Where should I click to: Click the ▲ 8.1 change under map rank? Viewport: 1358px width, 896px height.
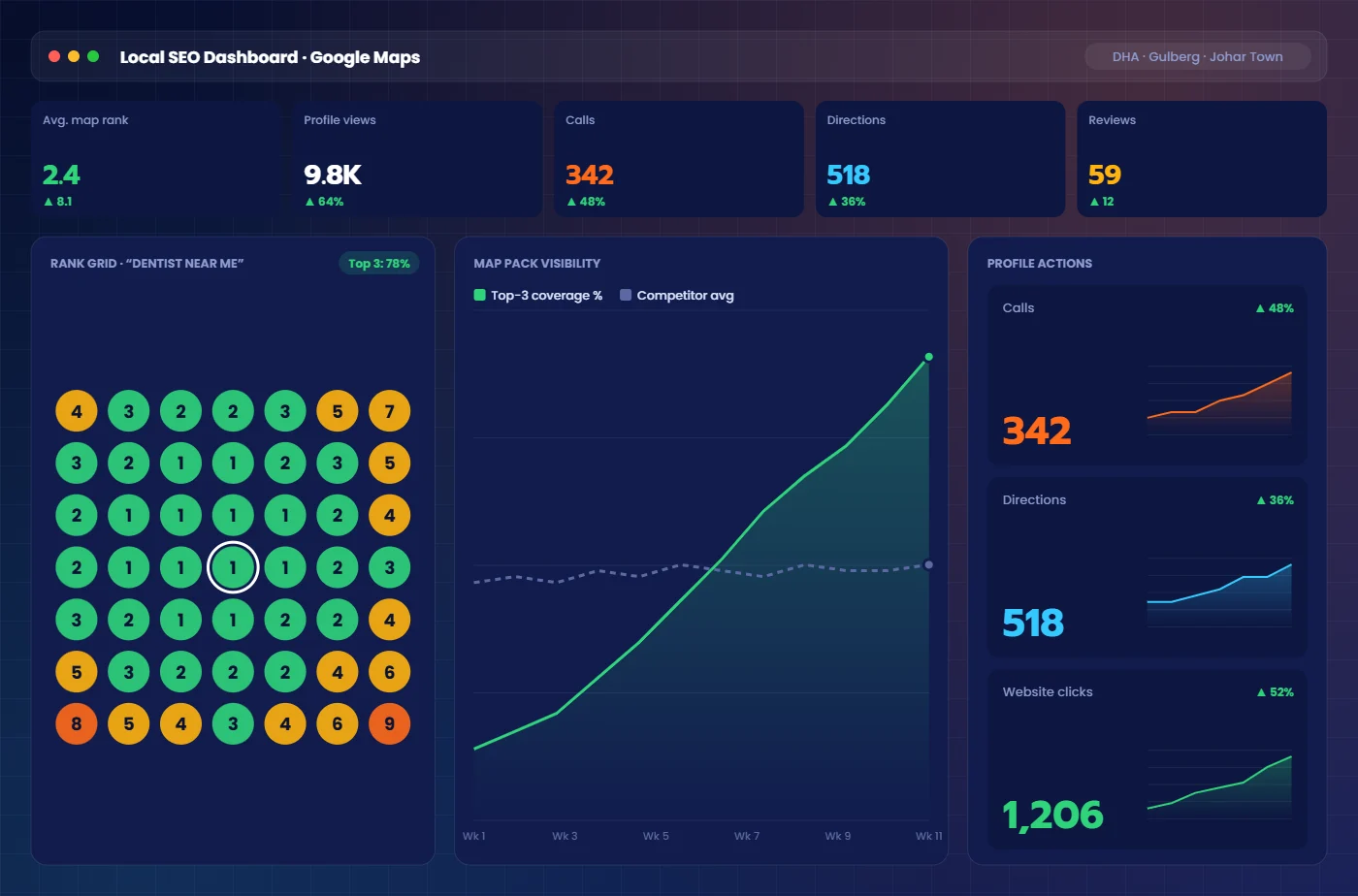point(57,202)
